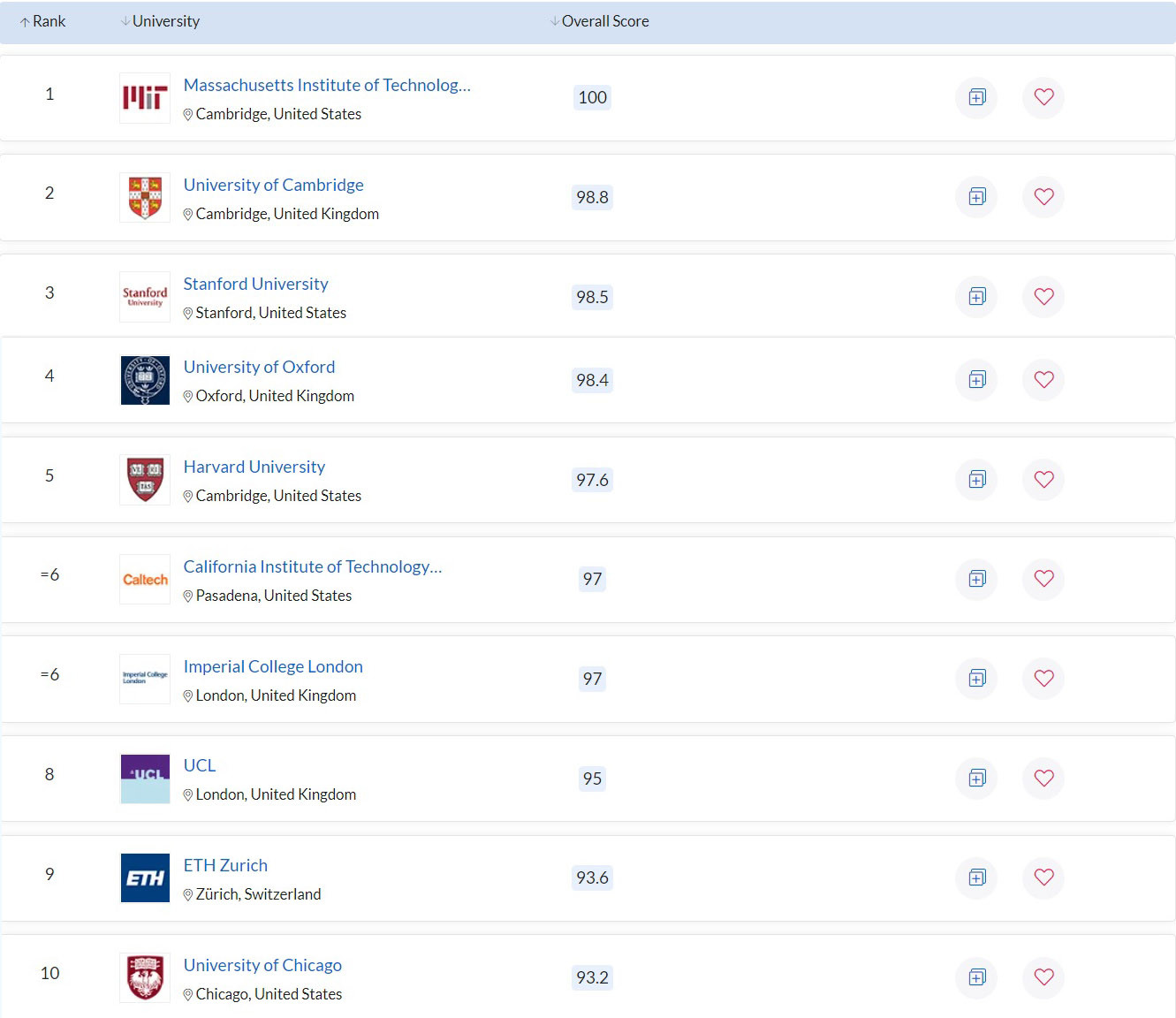
Task: Open the Stanford University page link
Action: pyautogui.click(x=255, y=284)
